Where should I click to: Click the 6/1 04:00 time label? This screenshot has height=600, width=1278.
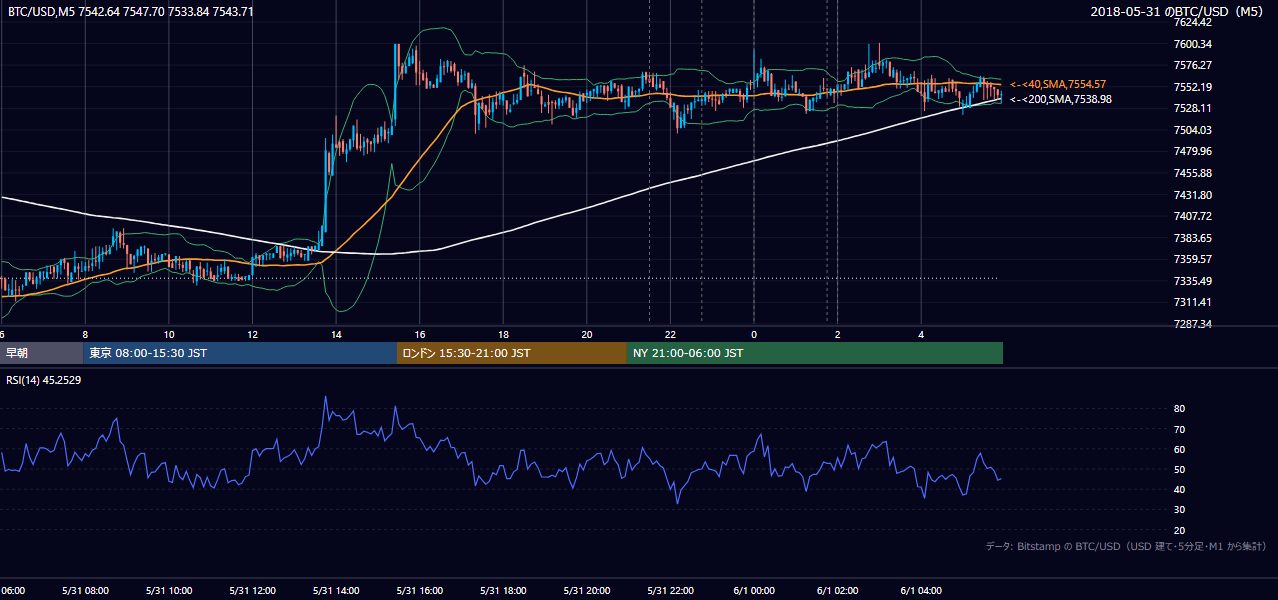tap(922, 591)
